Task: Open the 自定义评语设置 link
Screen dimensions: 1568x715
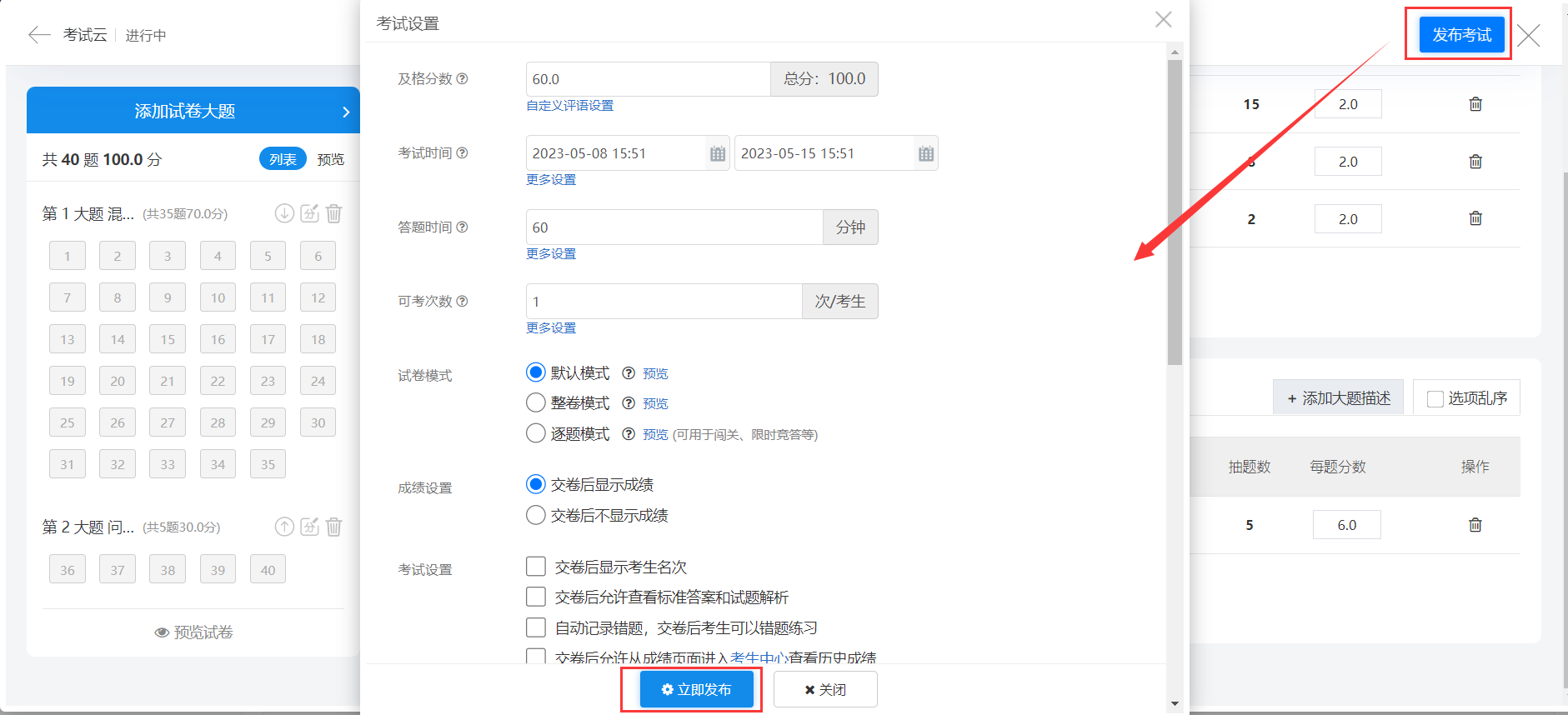Action: (x=569, y=106)
